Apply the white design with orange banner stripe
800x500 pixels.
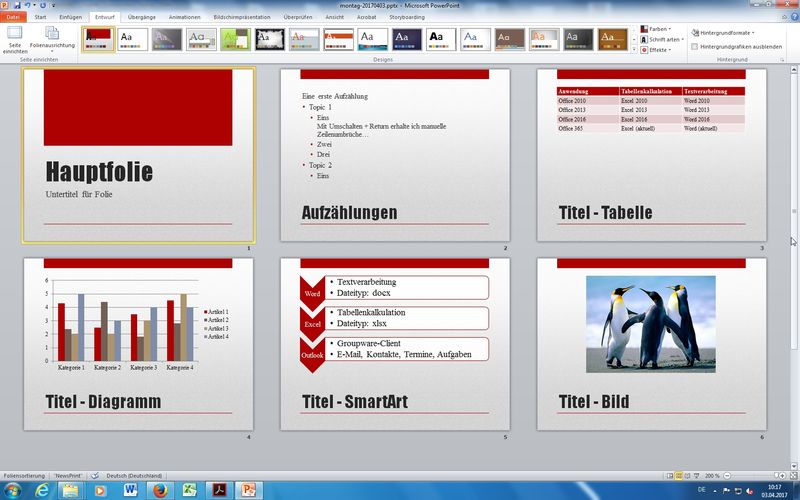click(338, 39)
